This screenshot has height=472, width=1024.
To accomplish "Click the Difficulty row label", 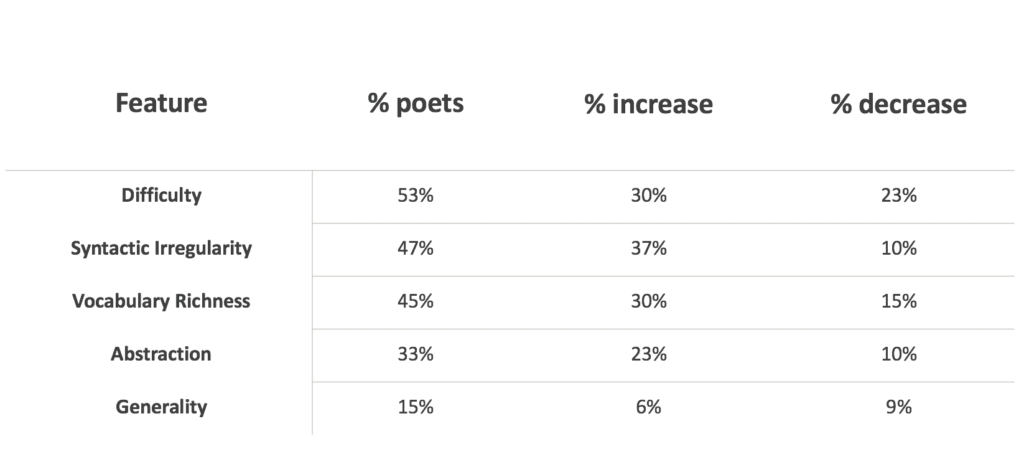I will pos(161,195).
